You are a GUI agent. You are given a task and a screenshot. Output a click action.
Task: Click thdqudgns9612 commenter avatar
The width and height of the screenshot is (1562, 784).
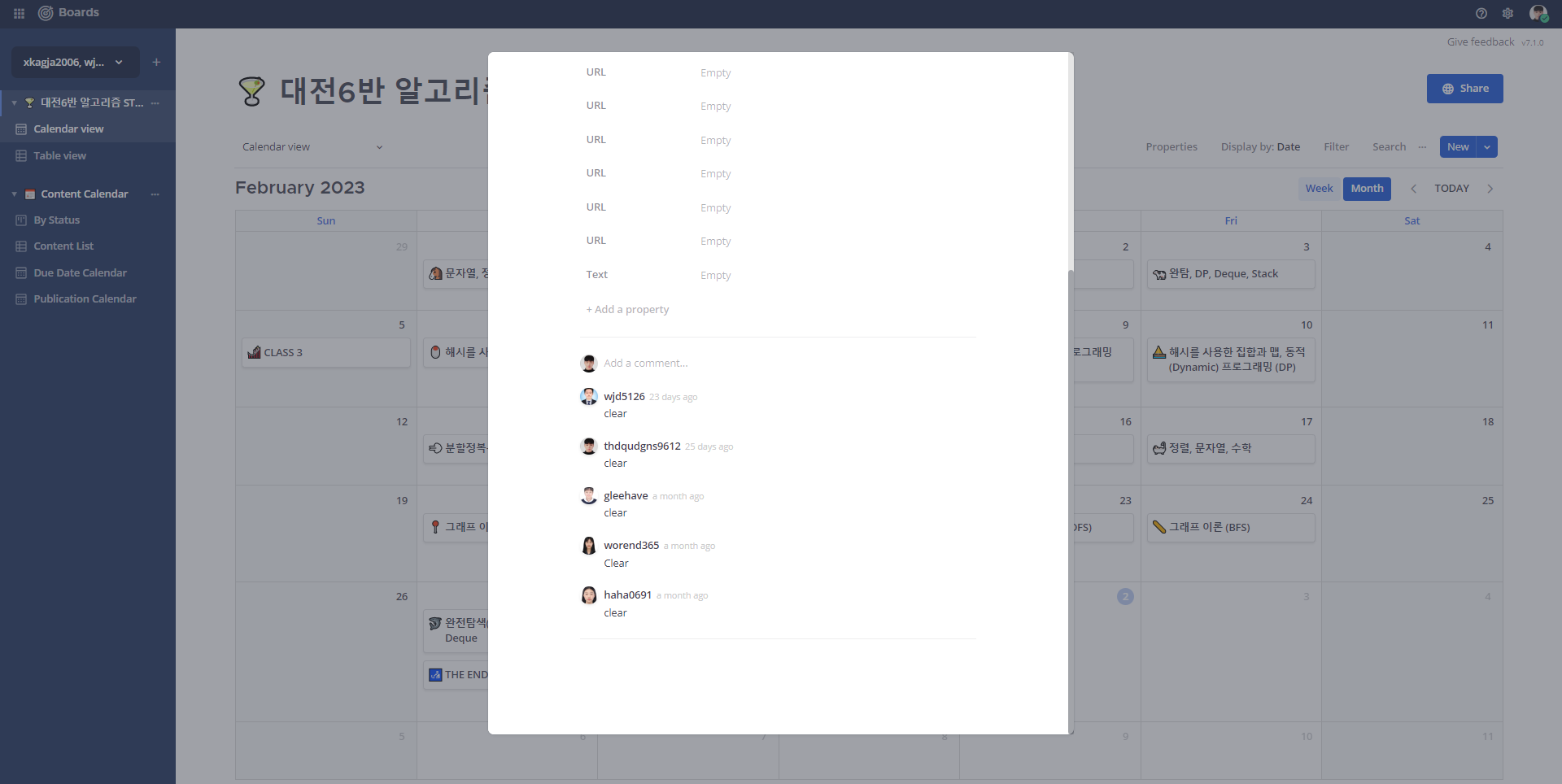[x=589, y=446]
